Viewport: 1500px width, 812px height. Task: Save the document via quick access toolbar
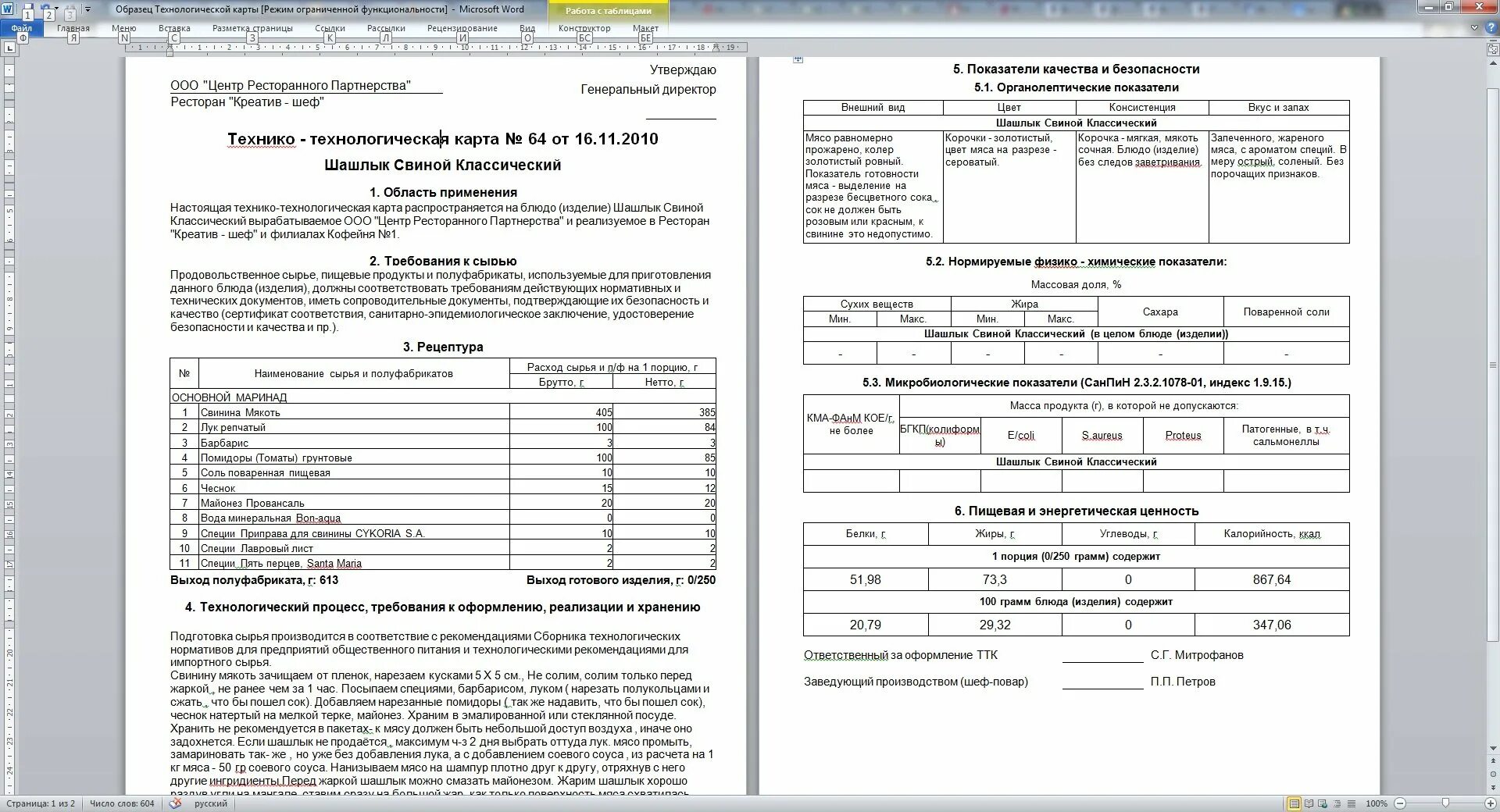[27, 10]
